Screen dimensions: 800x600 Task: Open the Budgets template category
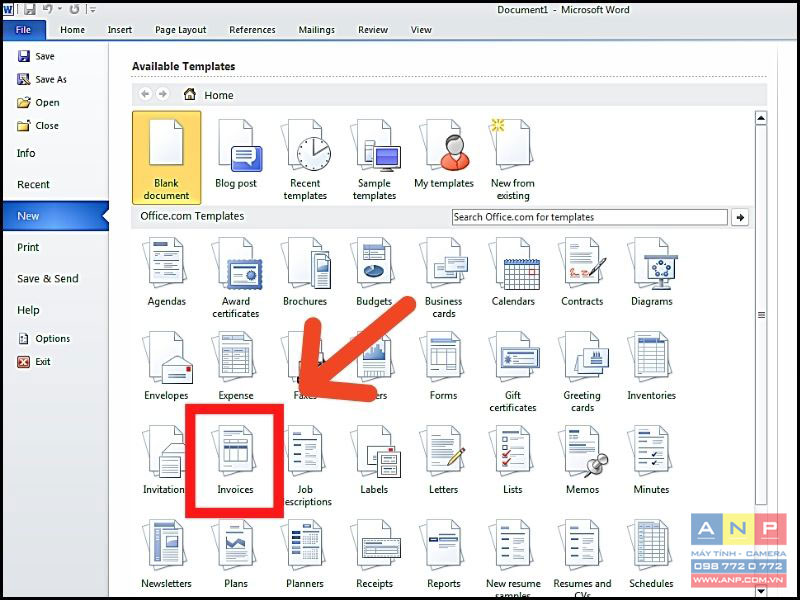pos(374,272)
